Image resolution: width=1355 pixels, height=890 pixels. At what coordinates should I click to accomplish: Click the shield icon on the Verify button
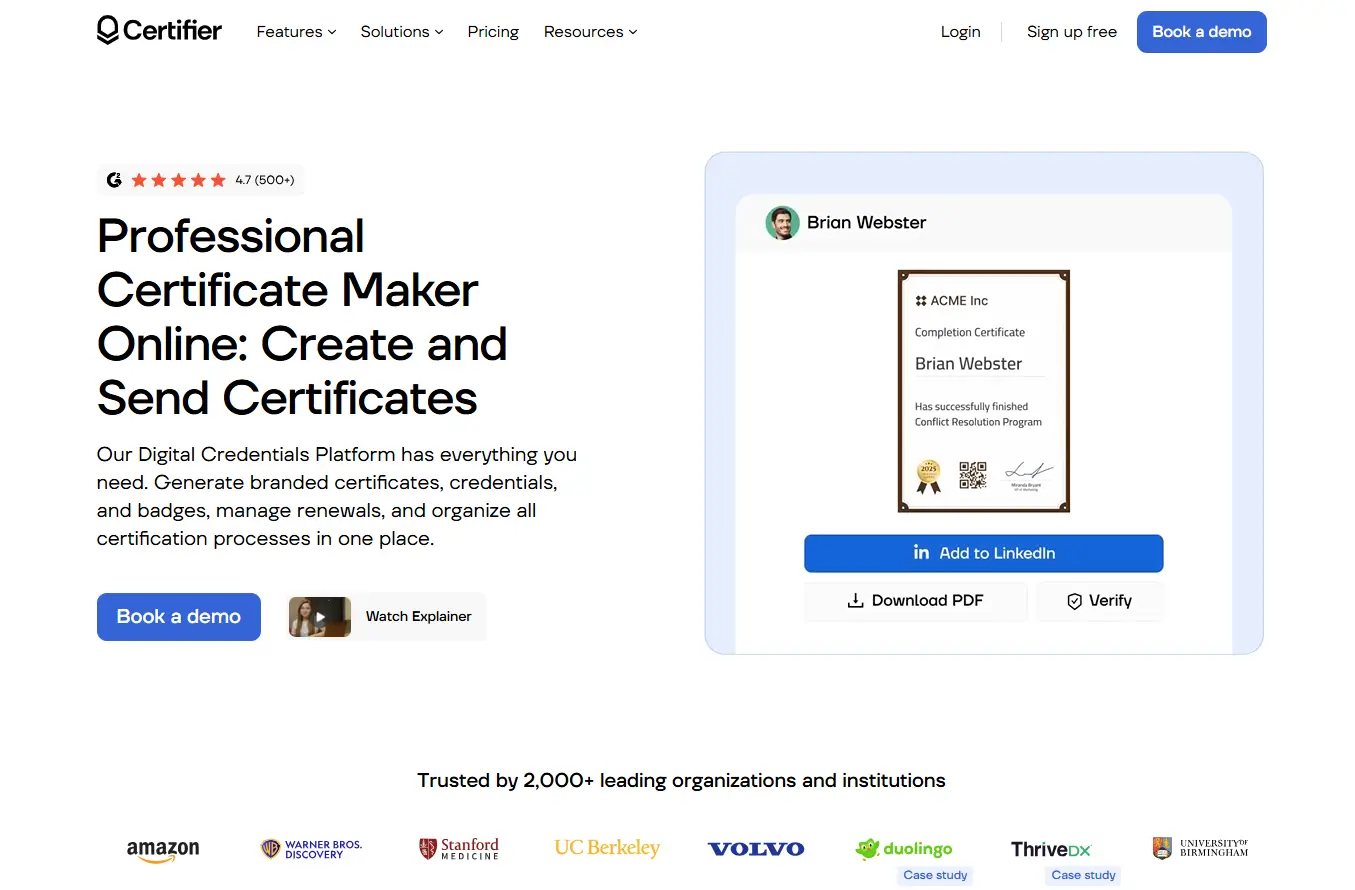click(x=1075, y=600)
